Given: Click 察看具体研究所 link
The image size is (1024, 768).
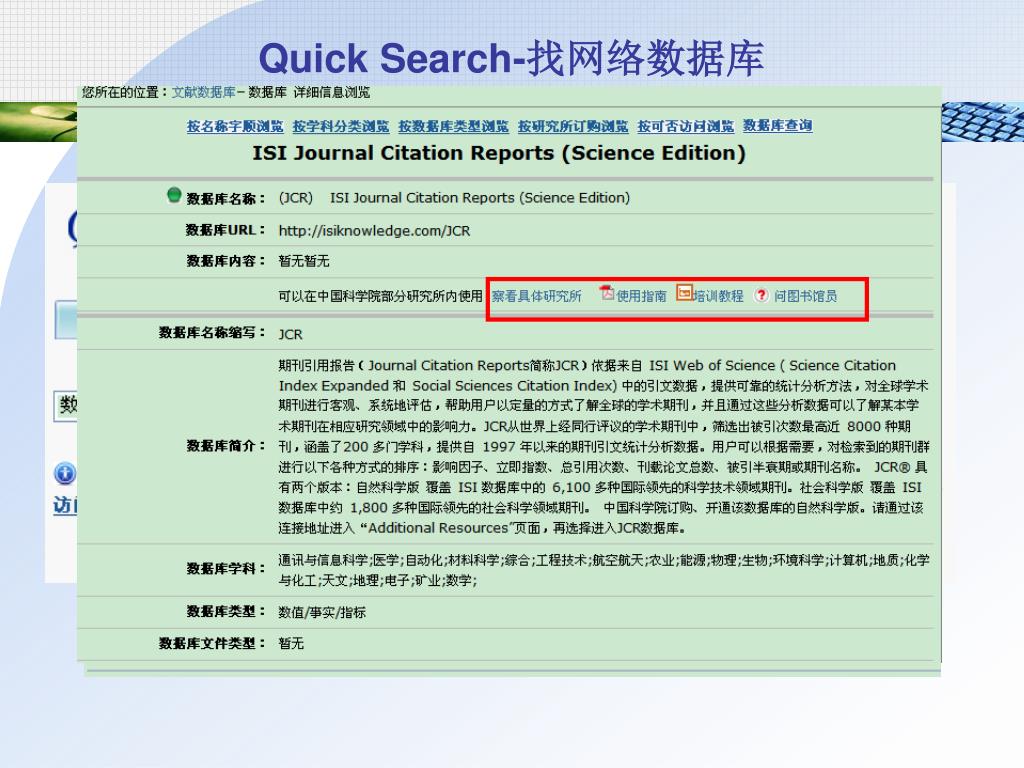Looking at the screenshot, I should (536, 296).
